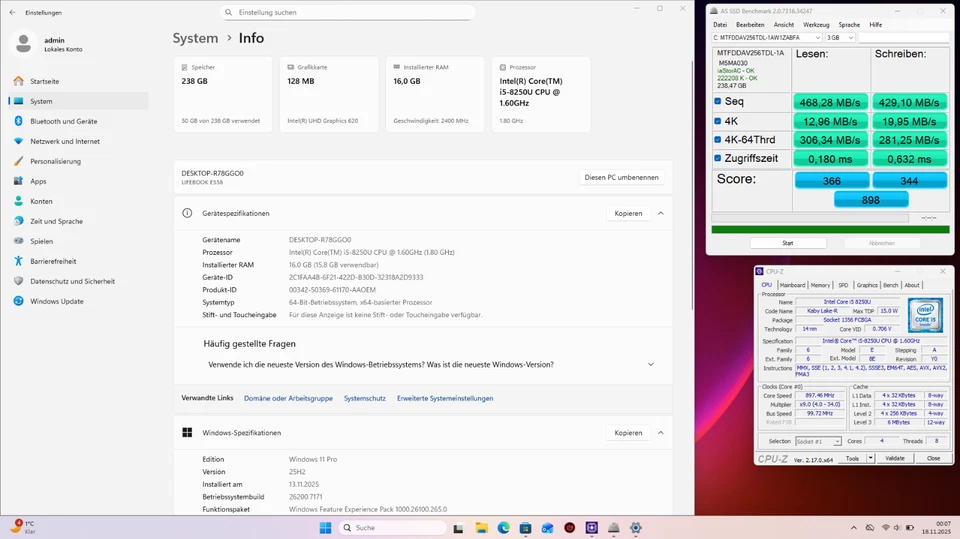The height and width of the screenshot is (539, 960).
Task: Go back using the Settings back arrow
Action: click(12, 12)
